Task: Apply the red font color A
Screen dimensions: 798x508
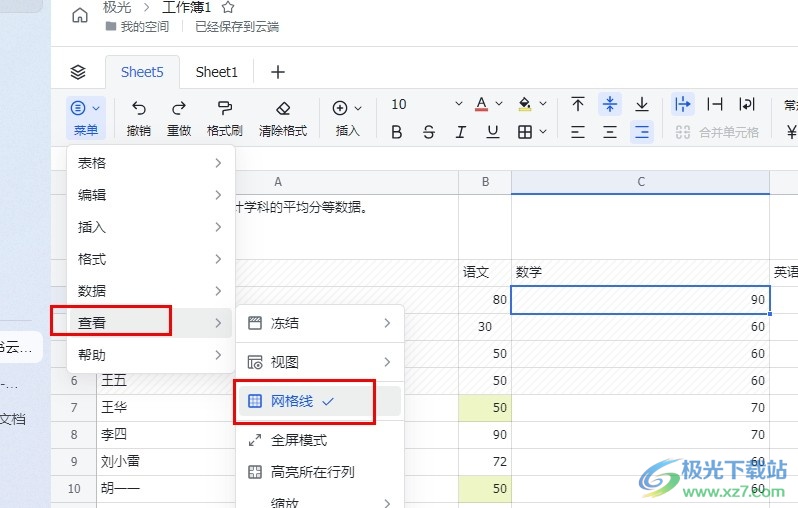Action: 481,104
